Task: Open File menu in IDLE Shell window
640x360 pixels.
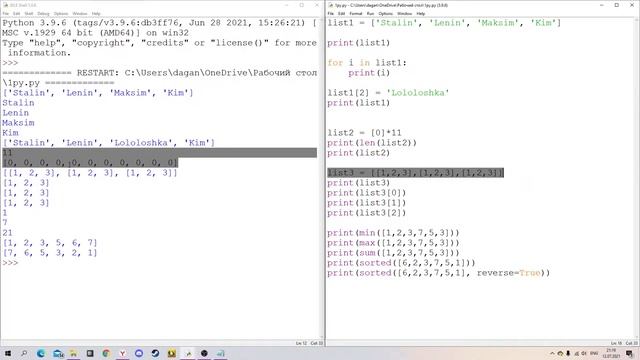Action: 6,13
